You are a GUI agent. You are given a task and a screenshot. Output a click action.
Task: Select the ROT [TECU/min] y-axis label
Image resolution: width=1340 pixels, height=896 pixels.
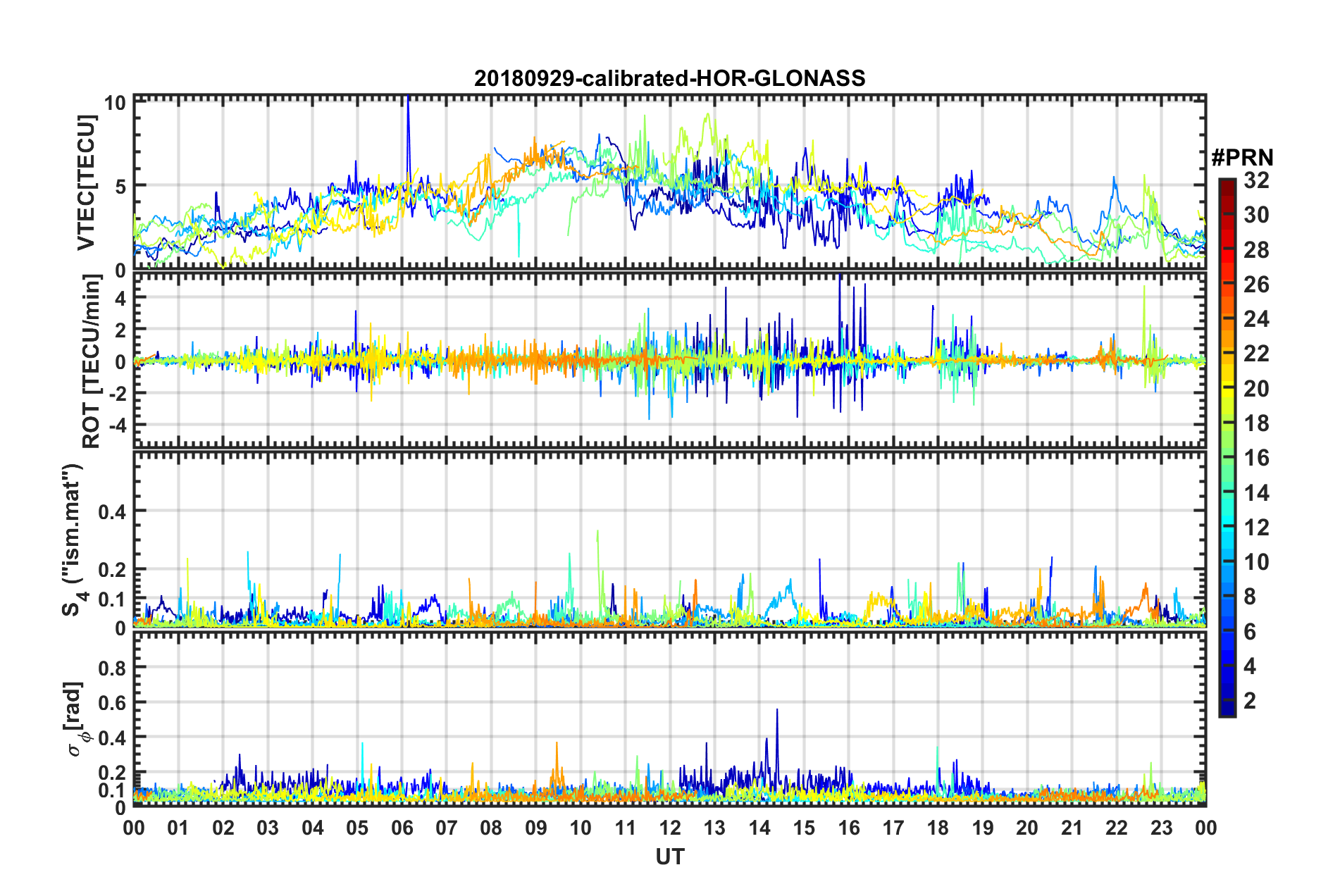point(91,361)
